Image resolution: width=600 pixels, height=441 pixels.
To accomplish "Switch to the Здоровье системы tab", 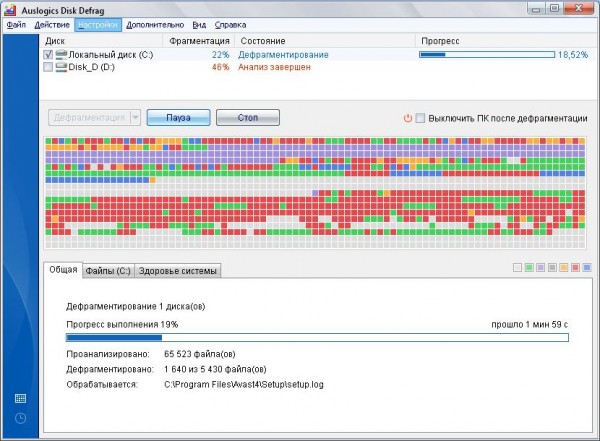I will tap(178, 271).
